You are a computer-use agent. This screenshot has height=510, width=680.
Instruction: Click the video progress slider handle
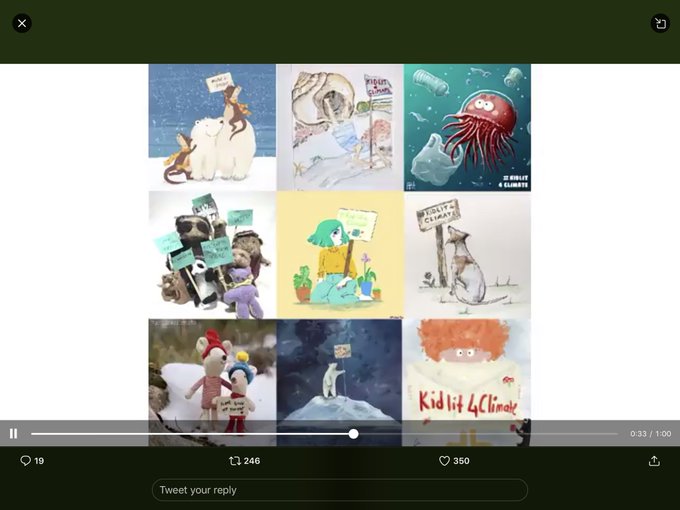pyautogui.click(x=353, y=434)
